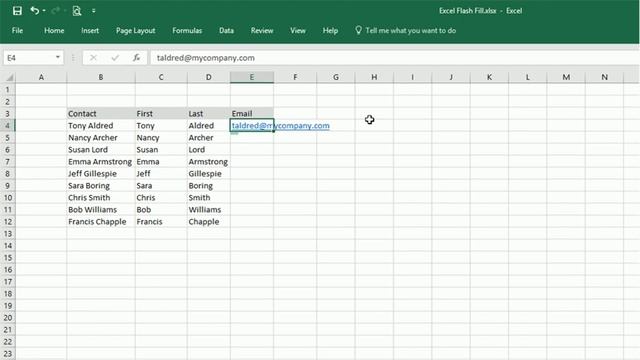640x360 pixels.
Task: Click the taldred@mycompany.com email link cell
Action: [252, 126]
